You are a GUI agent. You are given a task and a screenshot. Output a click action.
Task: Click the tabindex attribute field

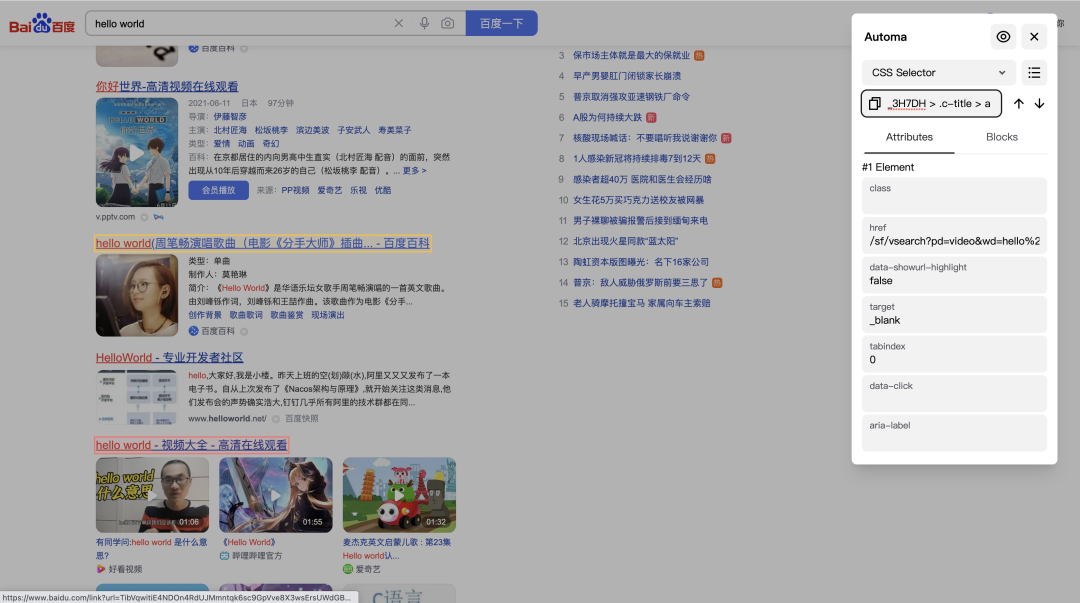pyautogui.click(x=954, y=354)
